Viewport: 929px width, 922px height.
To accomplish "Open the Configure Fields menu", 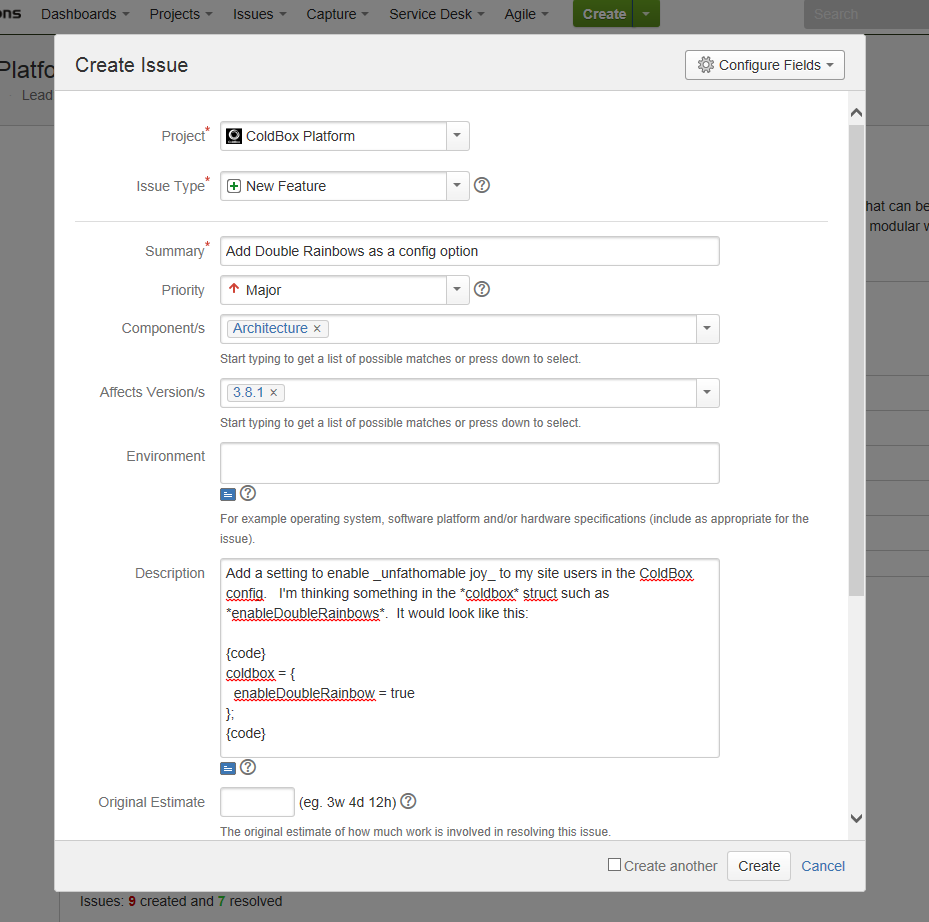I will [x=764, y=65].
